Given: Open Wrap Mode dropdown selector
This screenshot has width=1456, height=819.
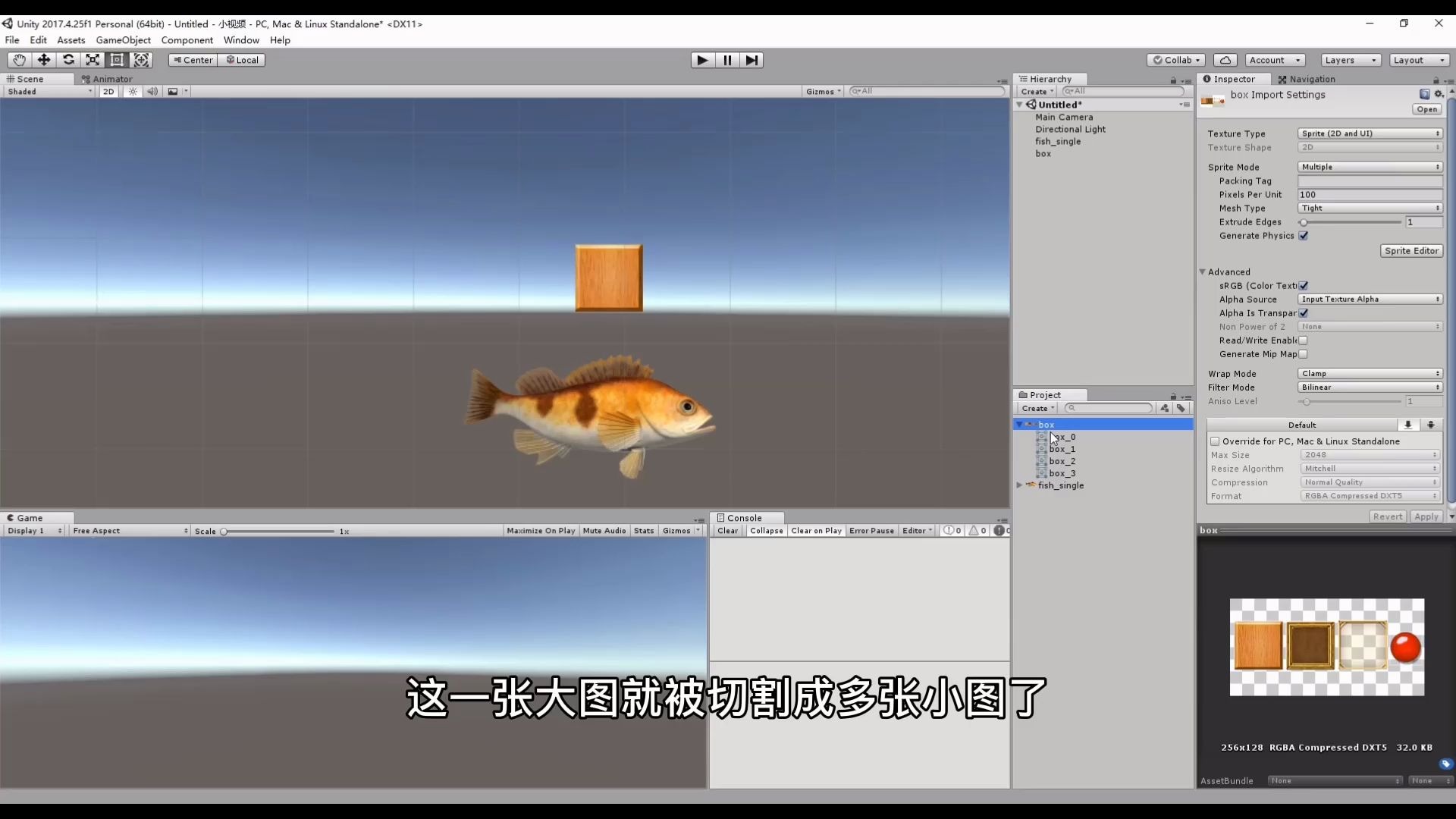Looking at the screenshot, I should point(1368,373).
